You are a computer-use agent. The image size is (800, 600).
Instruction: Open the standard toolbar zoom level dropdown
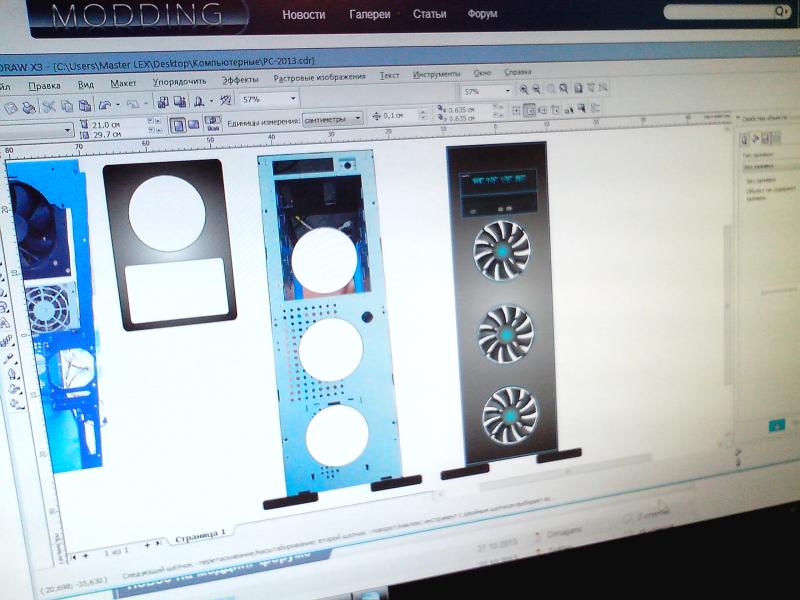click(293, 98)
